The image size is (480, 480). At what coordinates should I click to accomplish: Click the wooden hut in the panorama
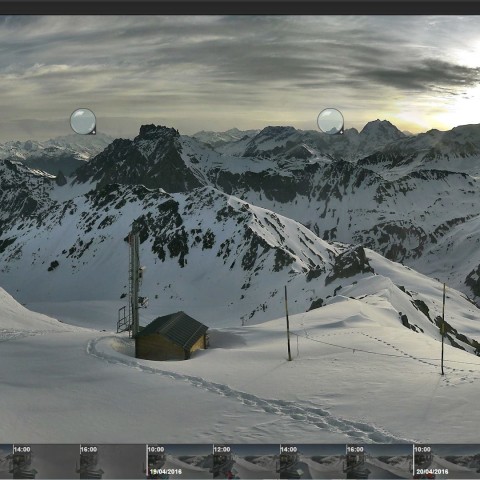171,336
